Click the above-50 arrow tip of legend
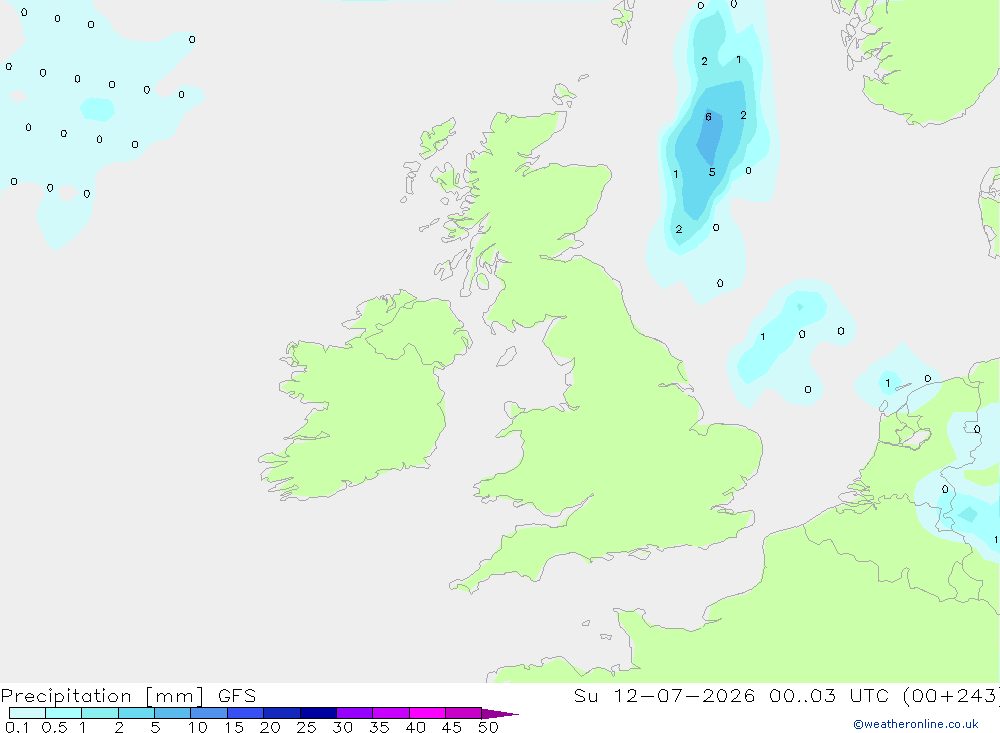 [500, 714]
